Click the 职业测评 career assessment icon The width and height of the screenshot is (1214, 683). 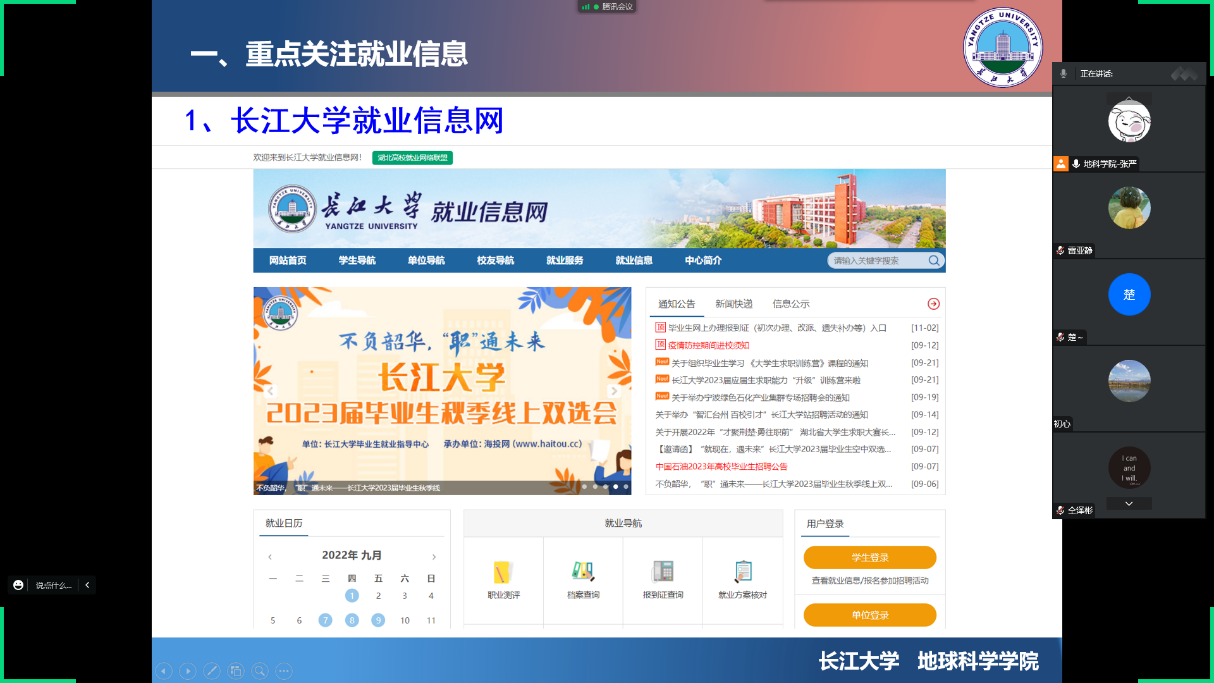coord(503,573)
